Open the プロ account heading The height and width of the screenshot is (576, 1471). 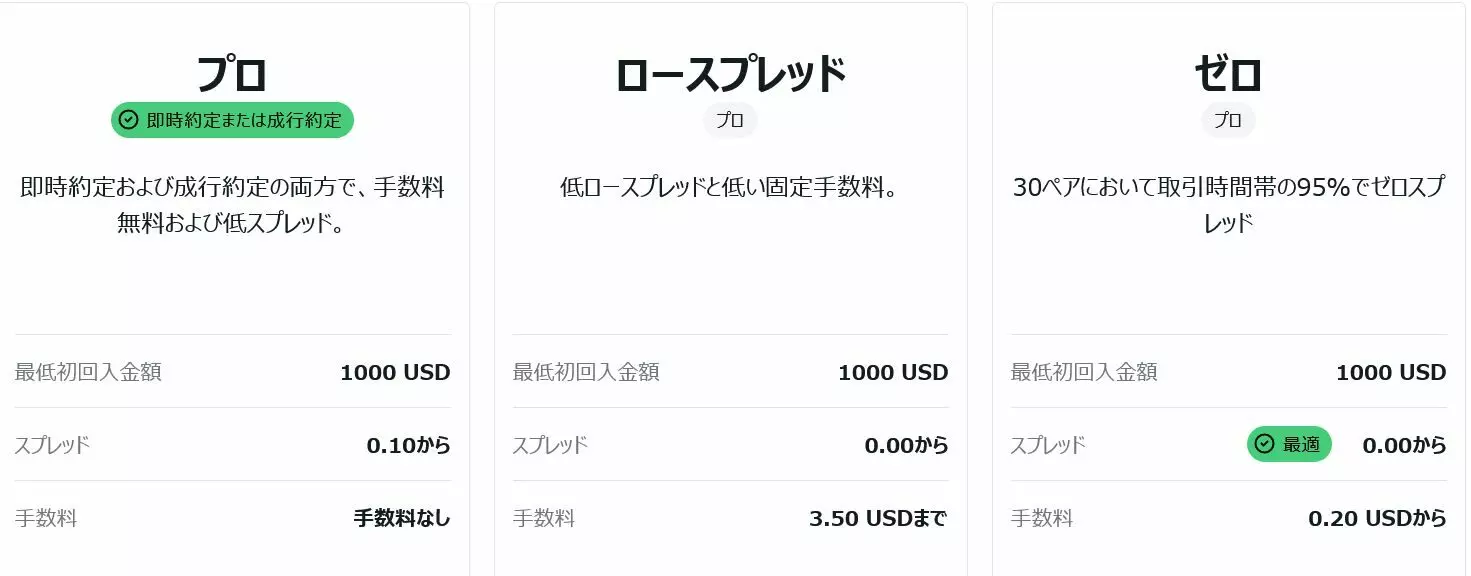pyautogui.click(x=232, y=74)
